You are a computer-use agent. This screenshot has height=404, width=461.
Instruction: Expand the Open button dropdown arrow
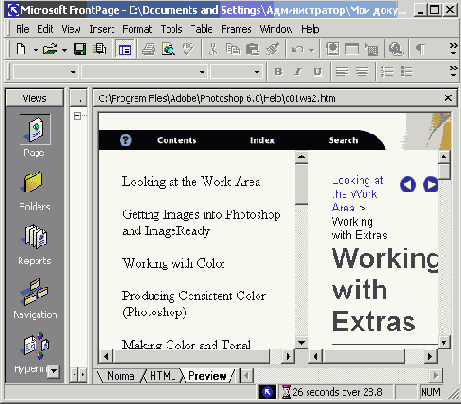(64, 50)
